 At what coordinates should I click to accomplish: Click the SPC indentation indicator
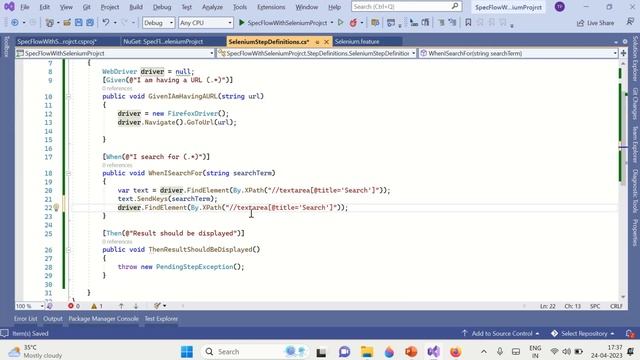coord(595,306)
